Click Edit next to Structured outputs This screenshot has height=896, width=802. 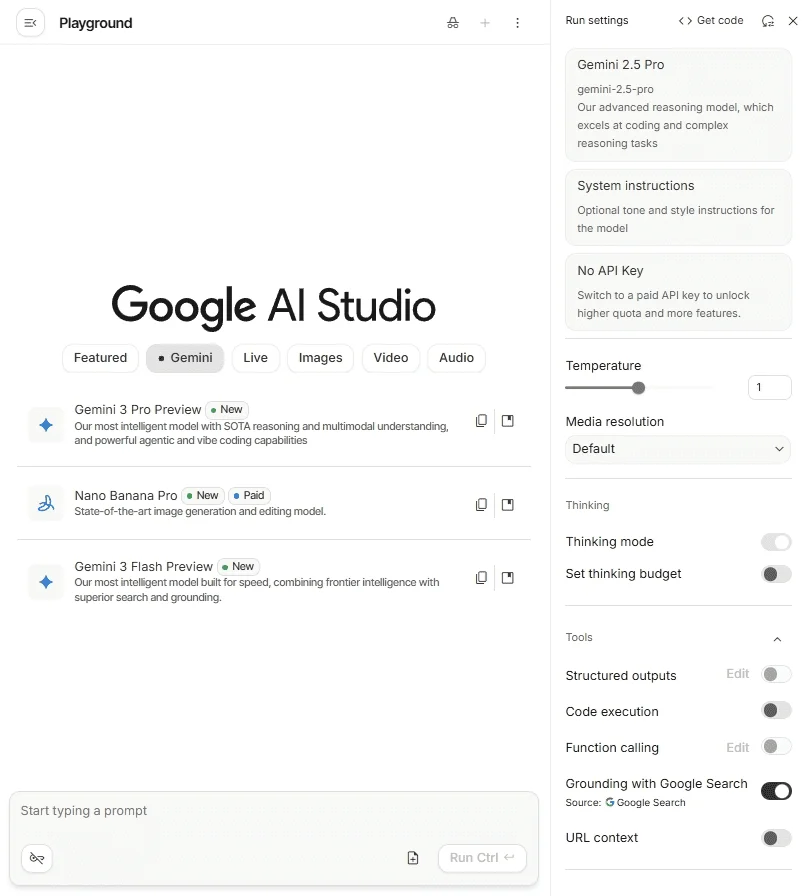point(737,674)
